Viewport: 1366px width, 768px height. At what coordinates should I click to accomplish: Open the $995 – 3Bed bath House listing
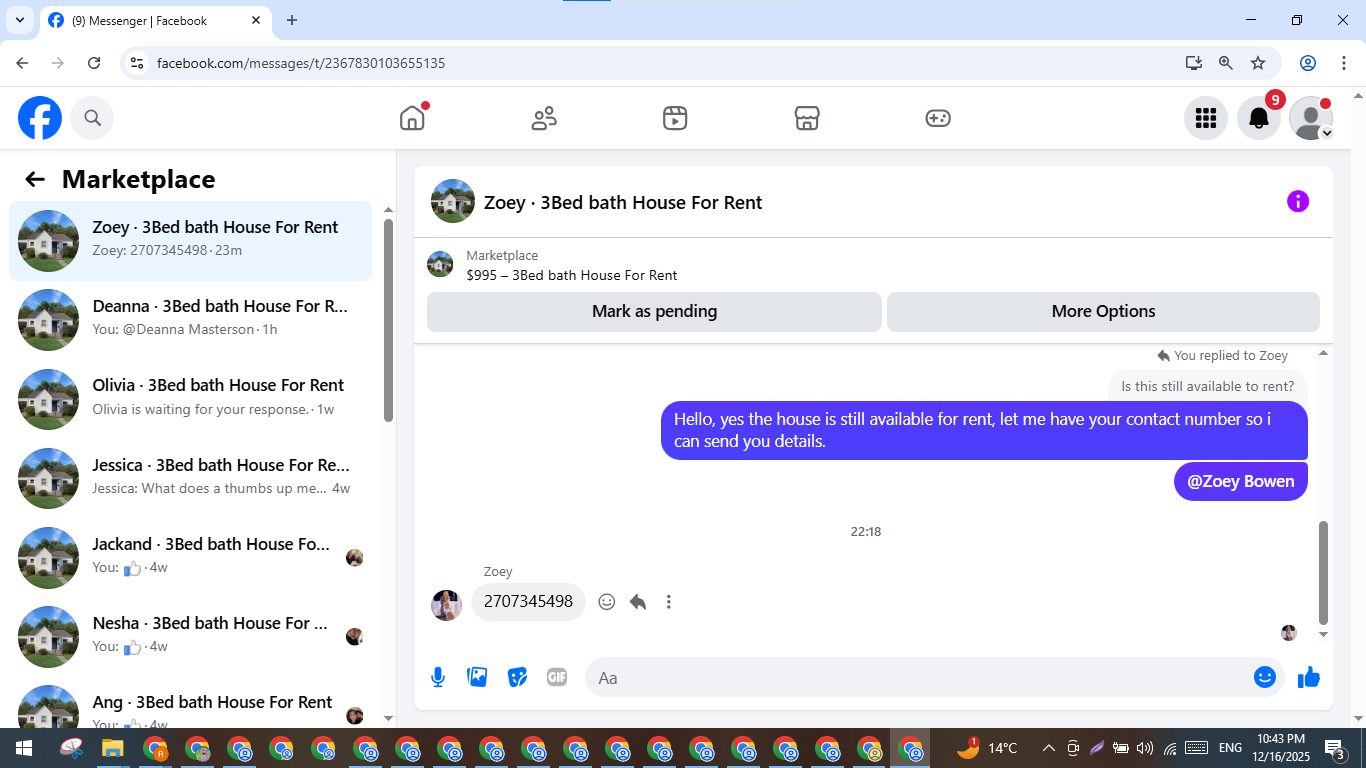click(572, 275)
